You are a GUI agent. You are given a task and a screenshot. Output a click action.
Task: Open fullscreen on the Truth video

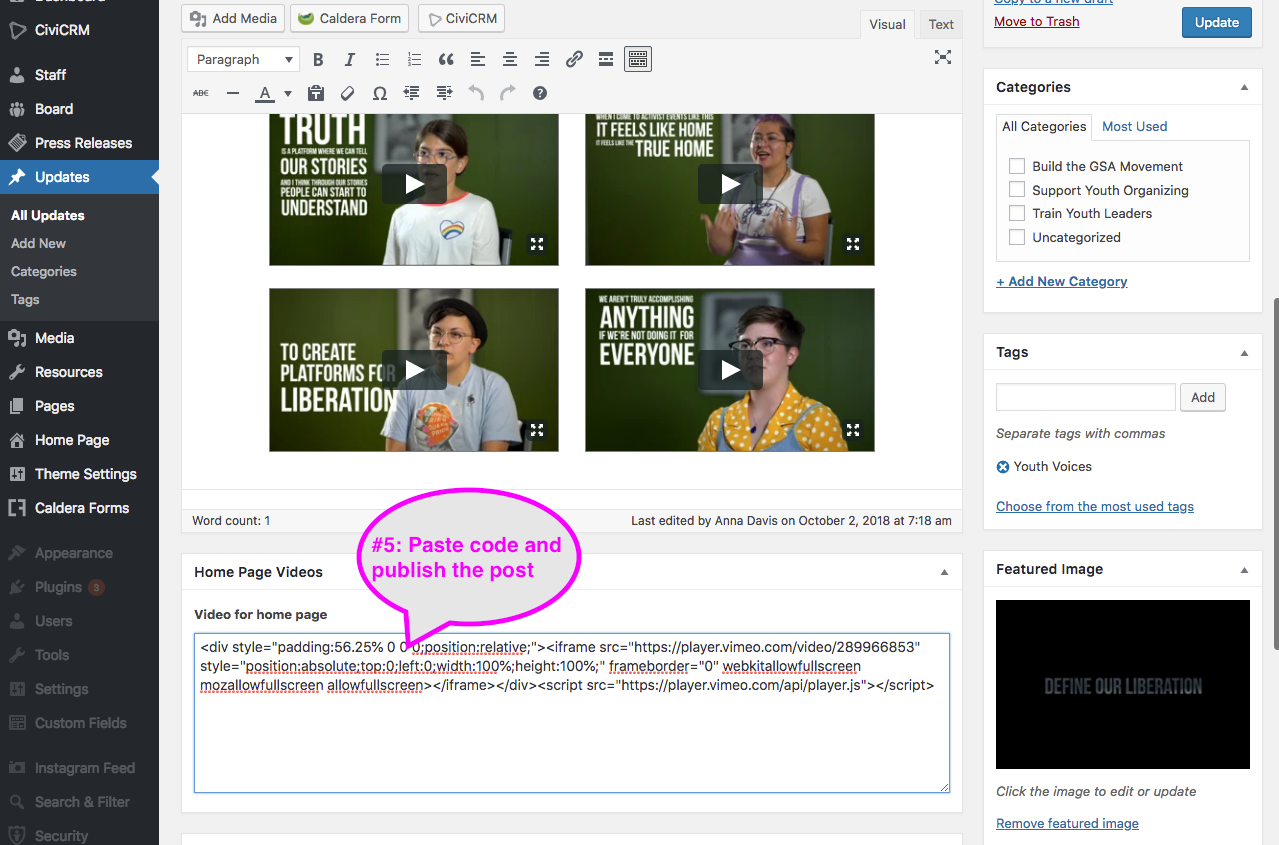pos(537,243)
